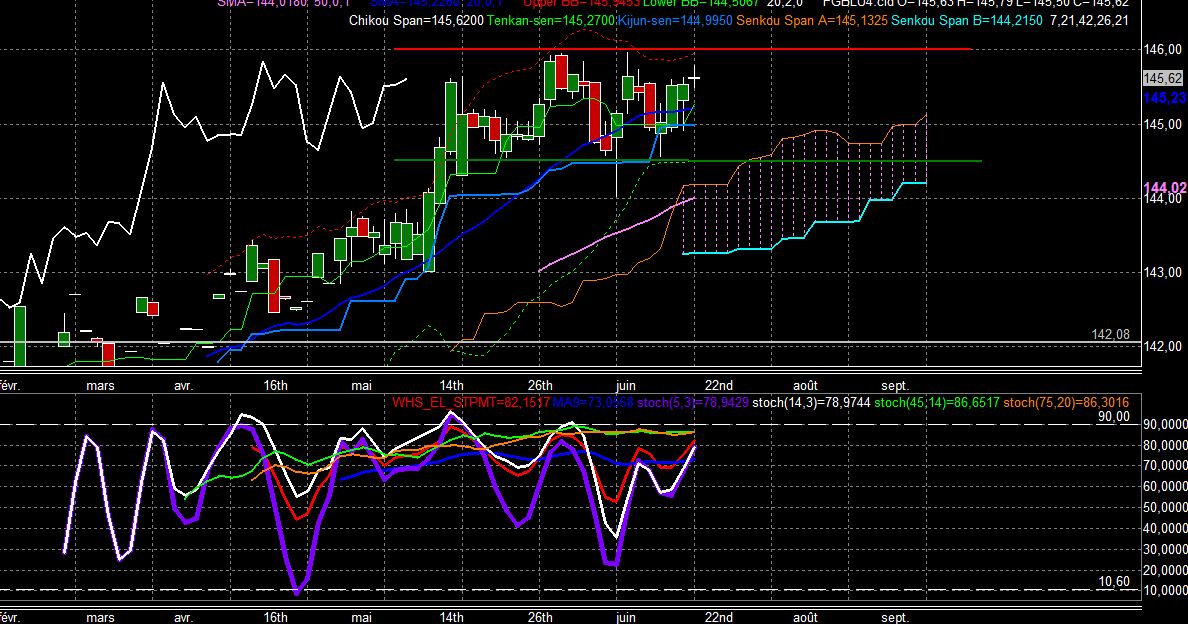
Task: Click the Chikou Span=145,6200 indicator label
Action: 416,21
